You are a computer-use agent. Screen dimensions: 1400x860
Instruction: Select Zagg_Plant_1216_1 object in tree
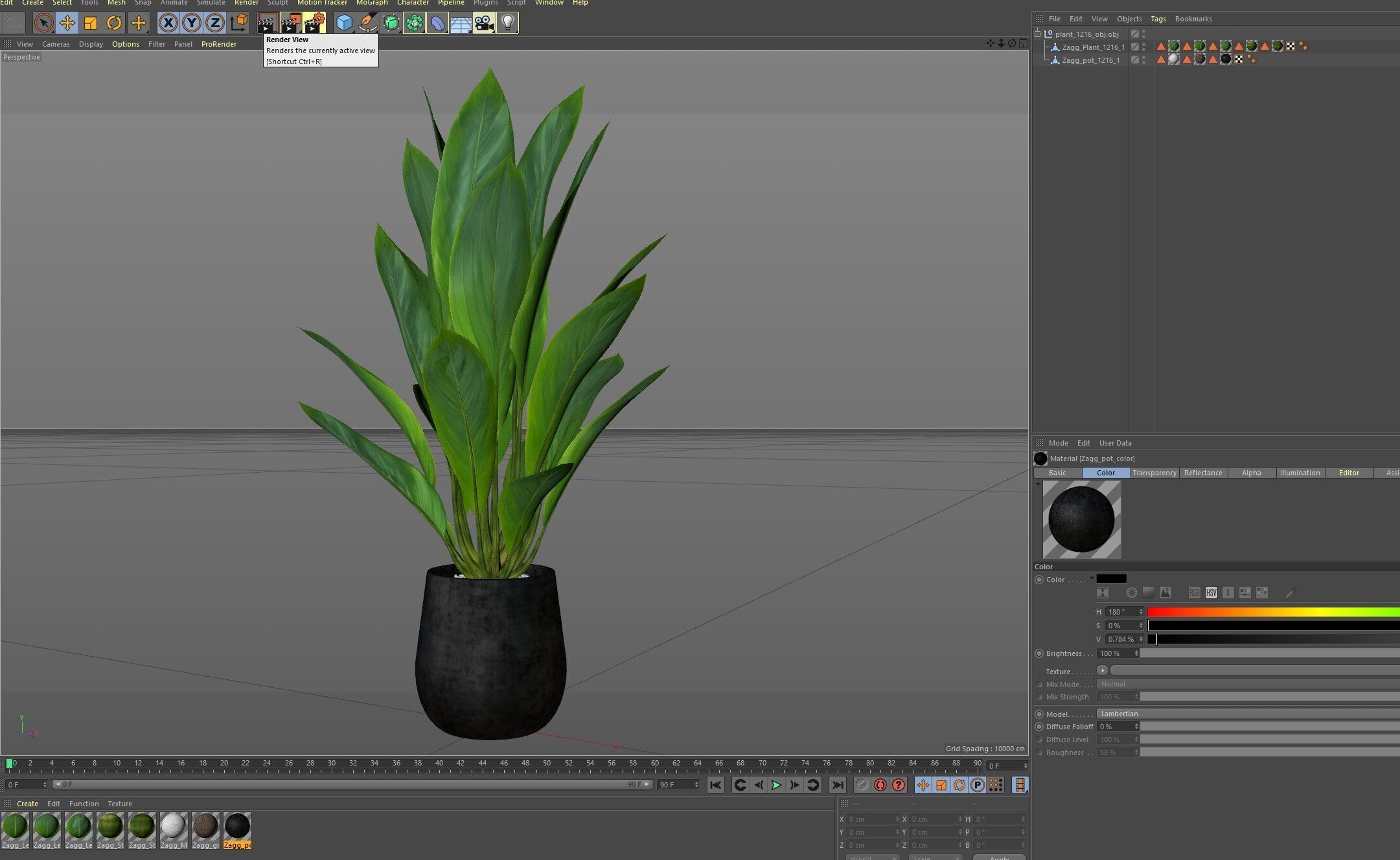pyautogui.click(x=1093, y=47)
